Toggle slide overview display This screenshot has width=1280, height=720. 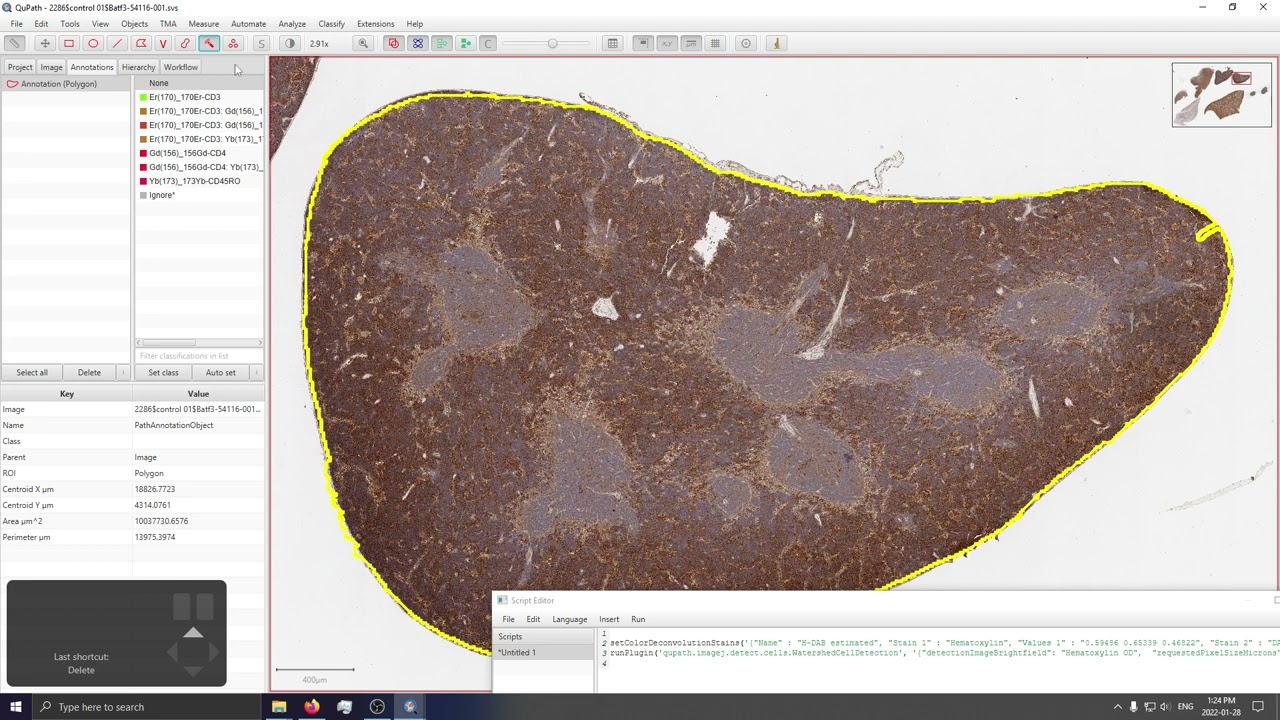(644, 43)
